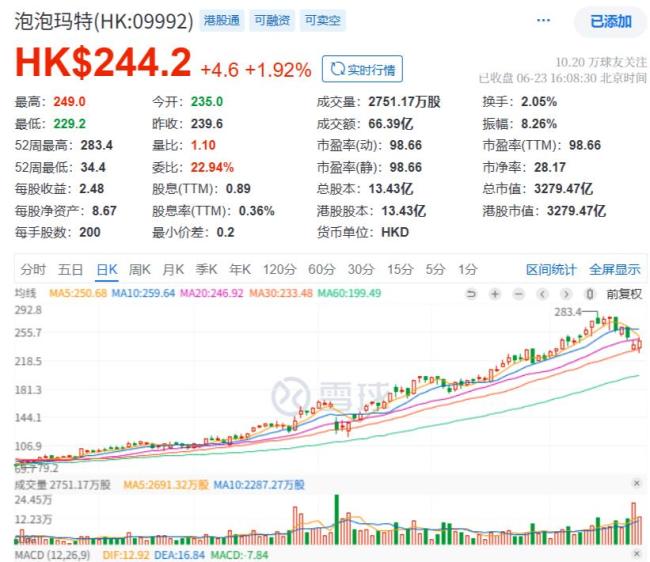The width and height of the screenshot is (650, 562).
Task: Click the MA30:233.48 moving average label
Action: [x=281, y=293]
